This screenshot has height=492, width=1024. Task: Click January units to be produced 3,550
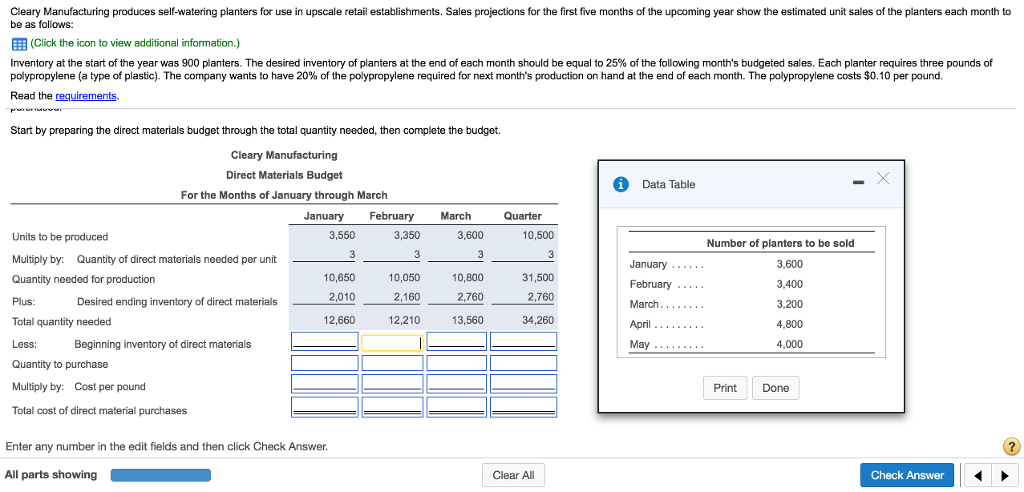342,236
